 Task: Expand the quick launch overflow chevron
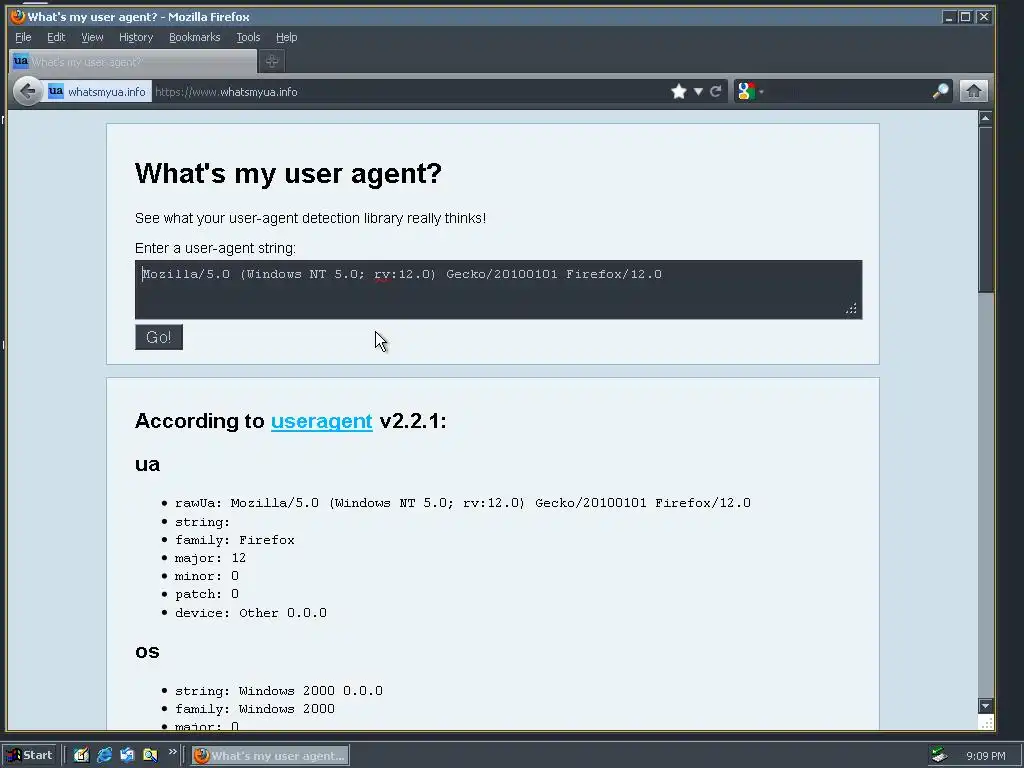[172, 752]
